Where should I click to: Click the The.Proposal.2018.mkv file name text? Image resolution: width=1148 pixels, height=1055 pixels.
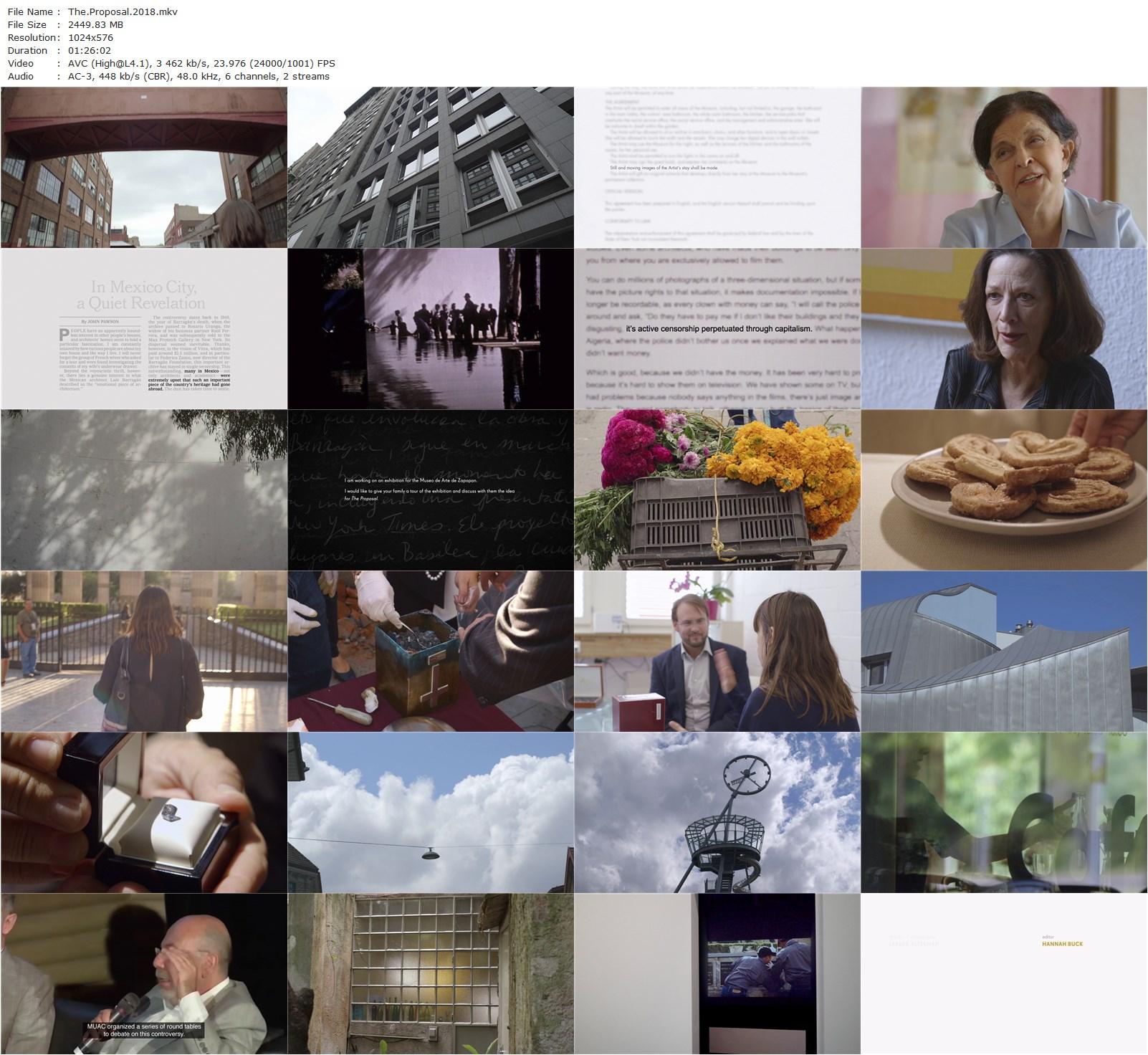pyautogui.click(x=123, y=11)
